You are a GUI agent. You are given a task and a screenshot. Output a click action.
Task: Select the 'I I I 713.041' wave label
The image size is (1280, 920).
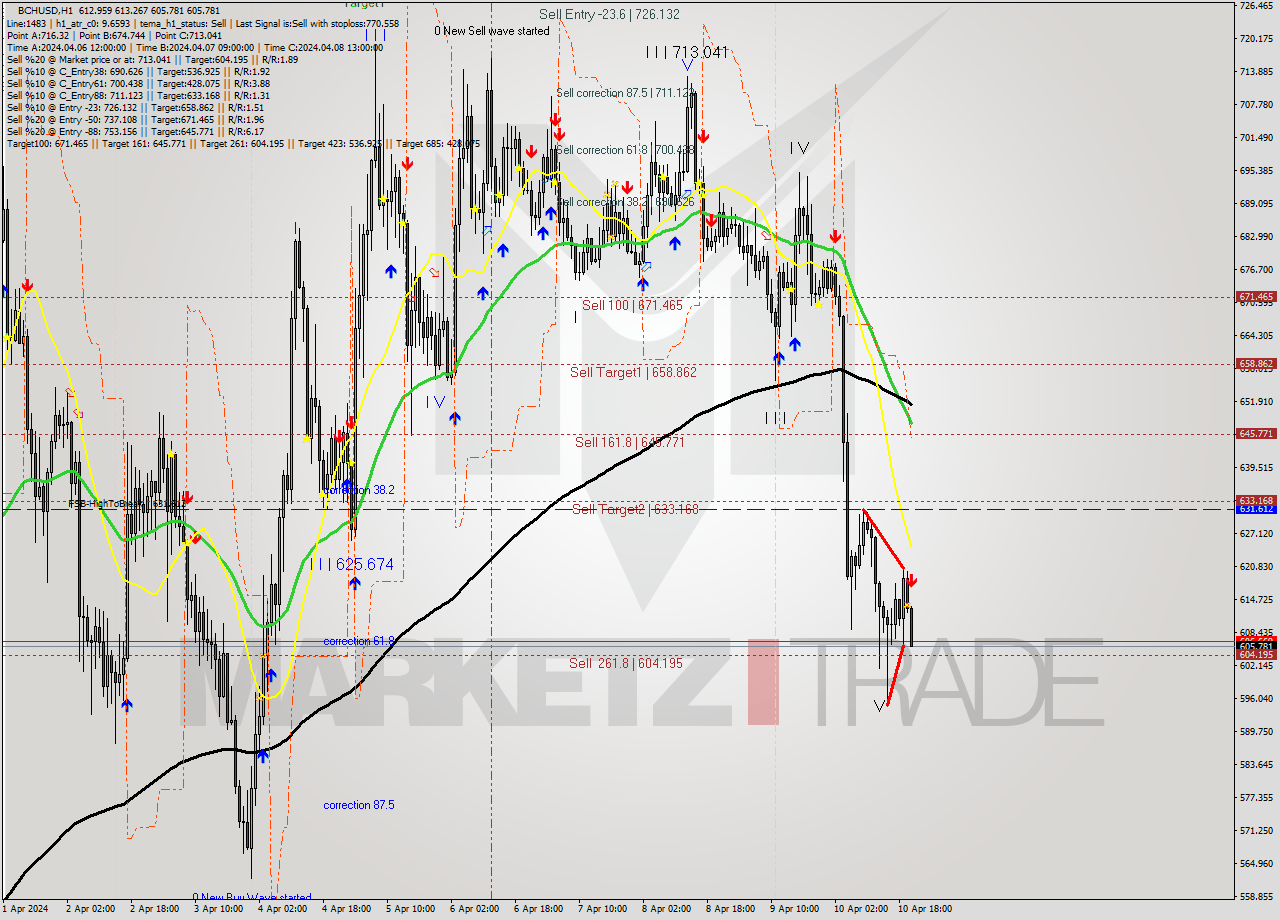click(686, 52)
